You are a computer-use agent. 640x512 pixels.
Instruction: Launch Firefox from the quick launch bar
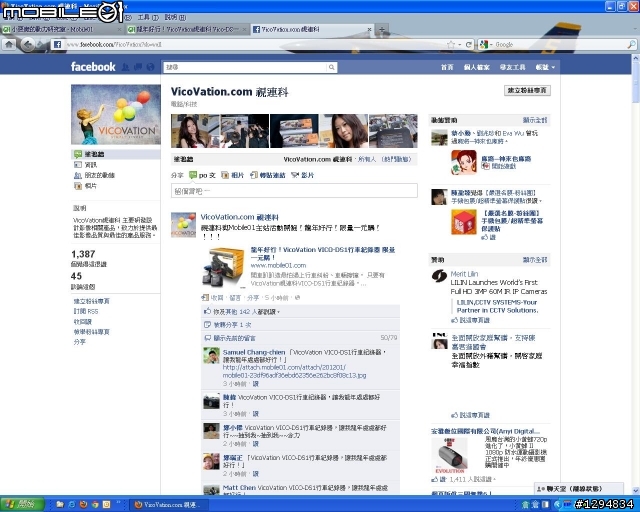pyautogui.click(x=83, y=505)
